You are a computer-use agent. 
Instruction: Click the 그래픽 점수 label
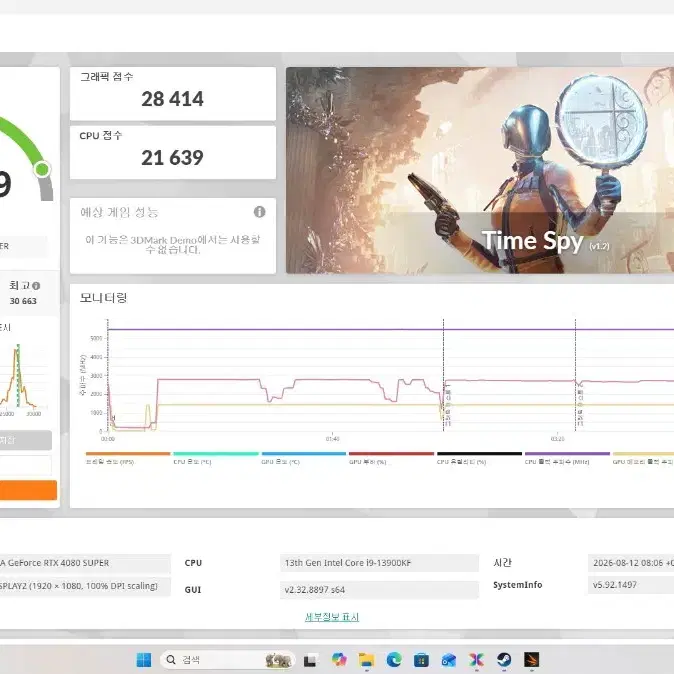click(x=107, y=77)
